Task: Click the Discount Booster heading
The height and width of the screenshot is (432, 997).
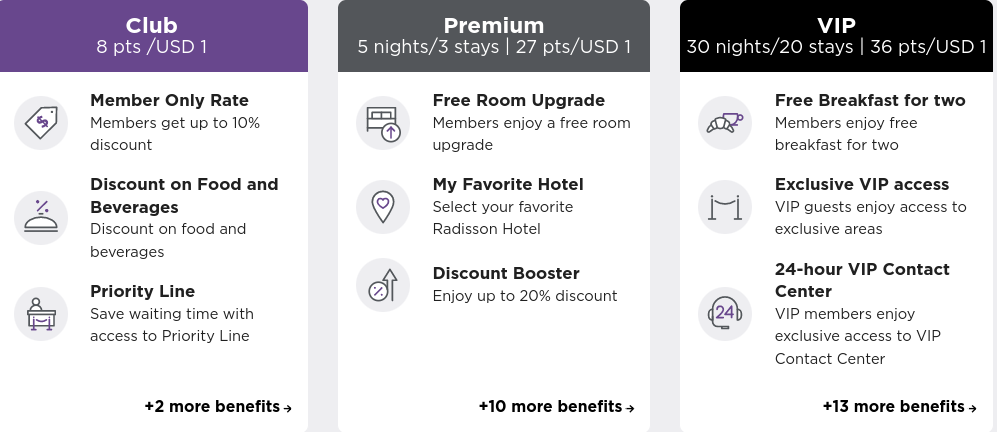Action: click(505, 273)
